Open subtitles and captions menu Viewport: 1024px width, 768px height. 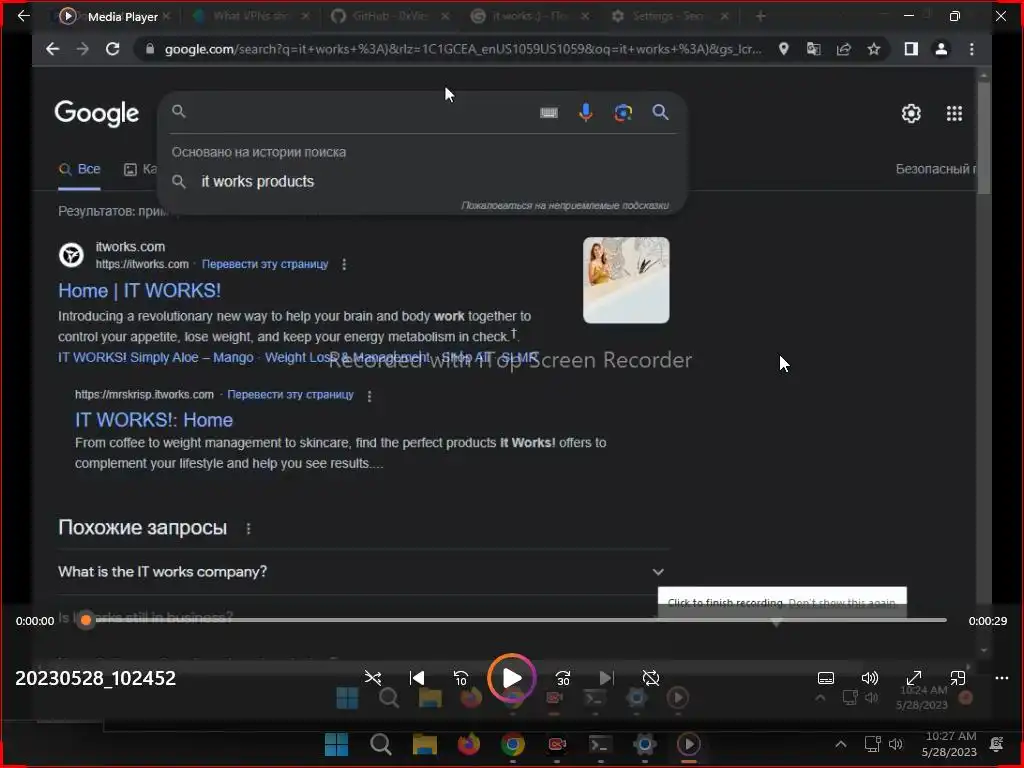825,678
